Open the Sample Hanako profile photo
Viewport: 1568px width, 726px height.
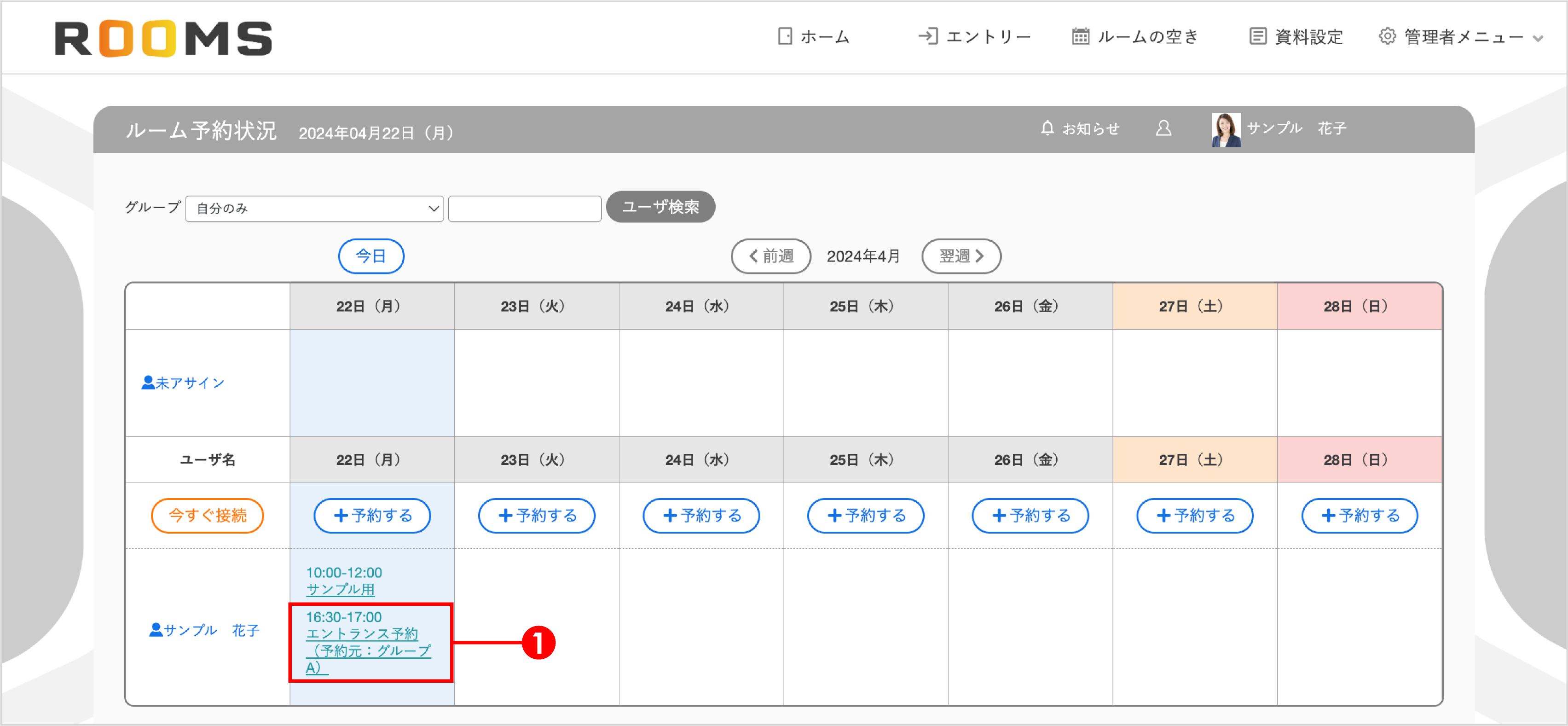pyautogui.click(x=1226, y=129)
